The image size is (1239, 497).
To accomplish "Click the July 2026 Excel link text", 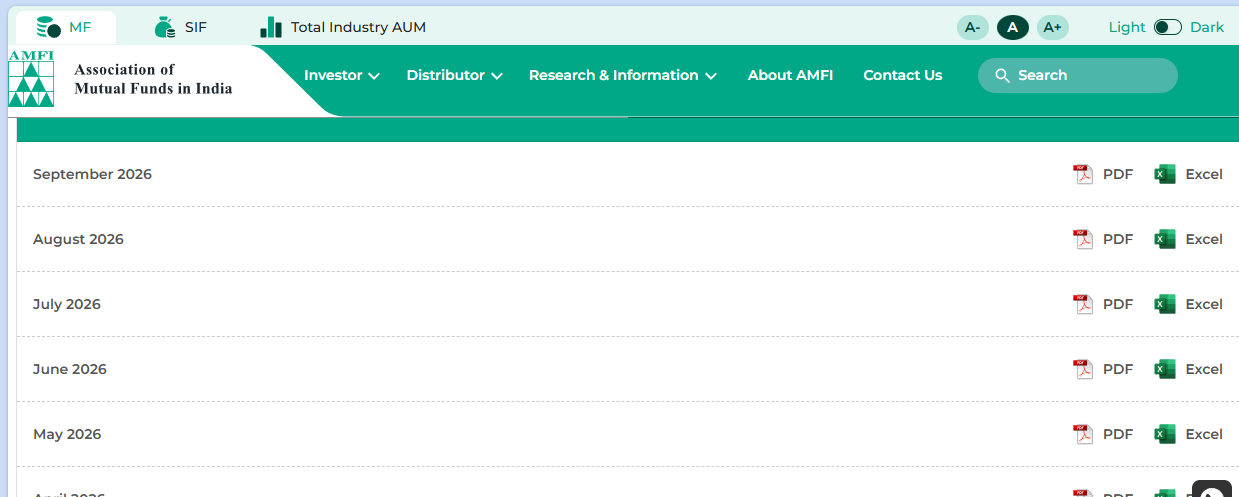I will [1204, 304].
